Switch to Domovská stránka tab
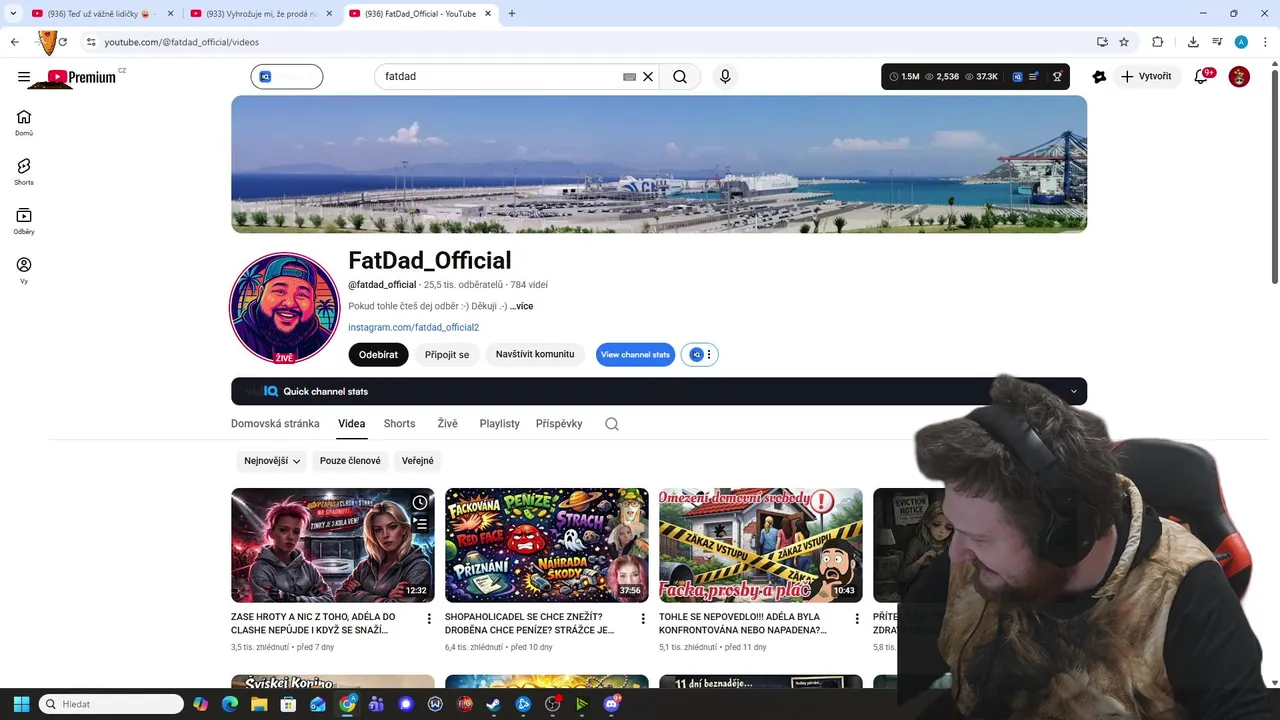The width and height of the screenshot is (1280, 720). click(x=275, y=424)
